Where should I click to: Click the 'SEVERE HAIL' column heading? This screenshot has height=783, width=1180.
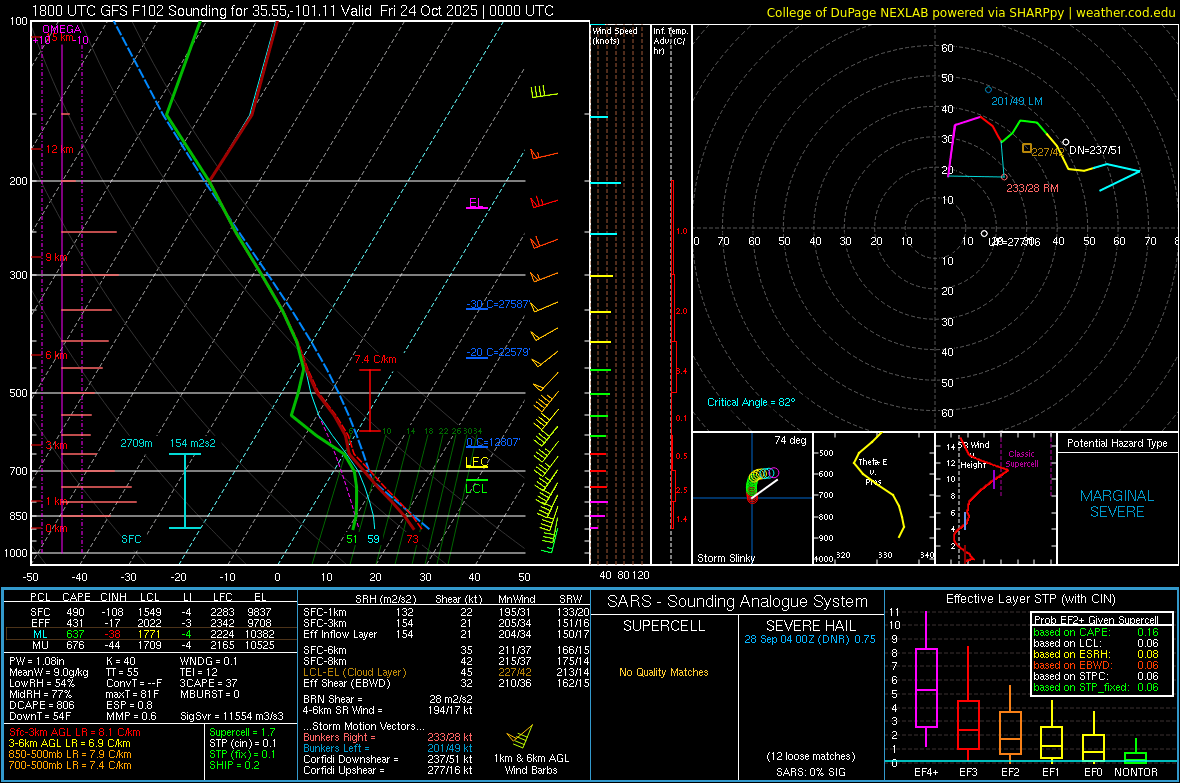coord(810,626)
